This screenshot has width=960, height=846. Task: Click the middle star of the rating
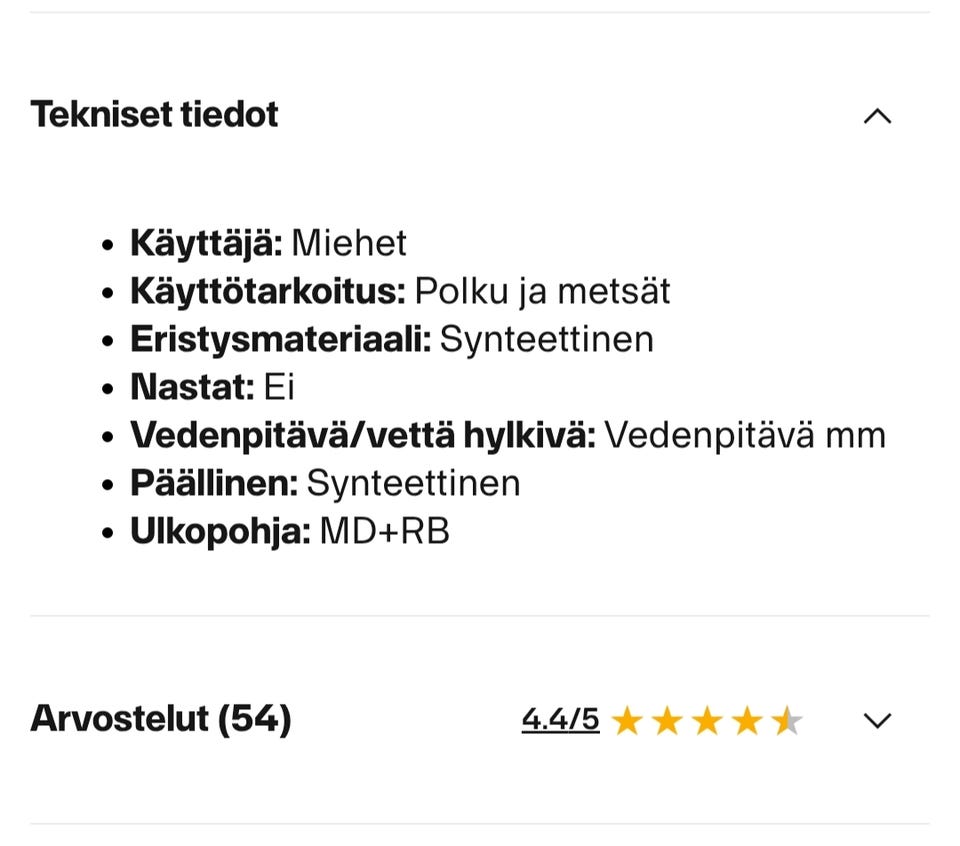click(706, 721)
